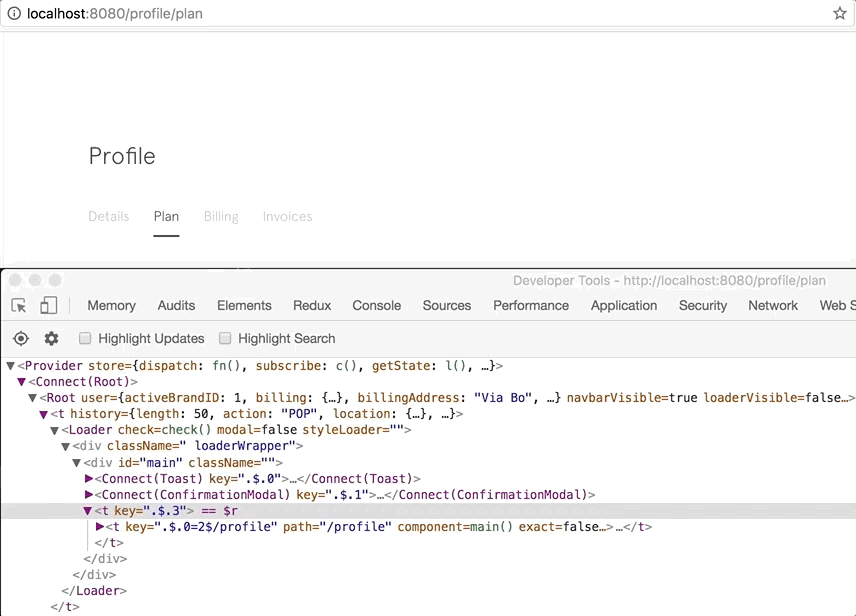Collapse the selected t key .$.3 node
856x616 pixels.
coord(87,511)
